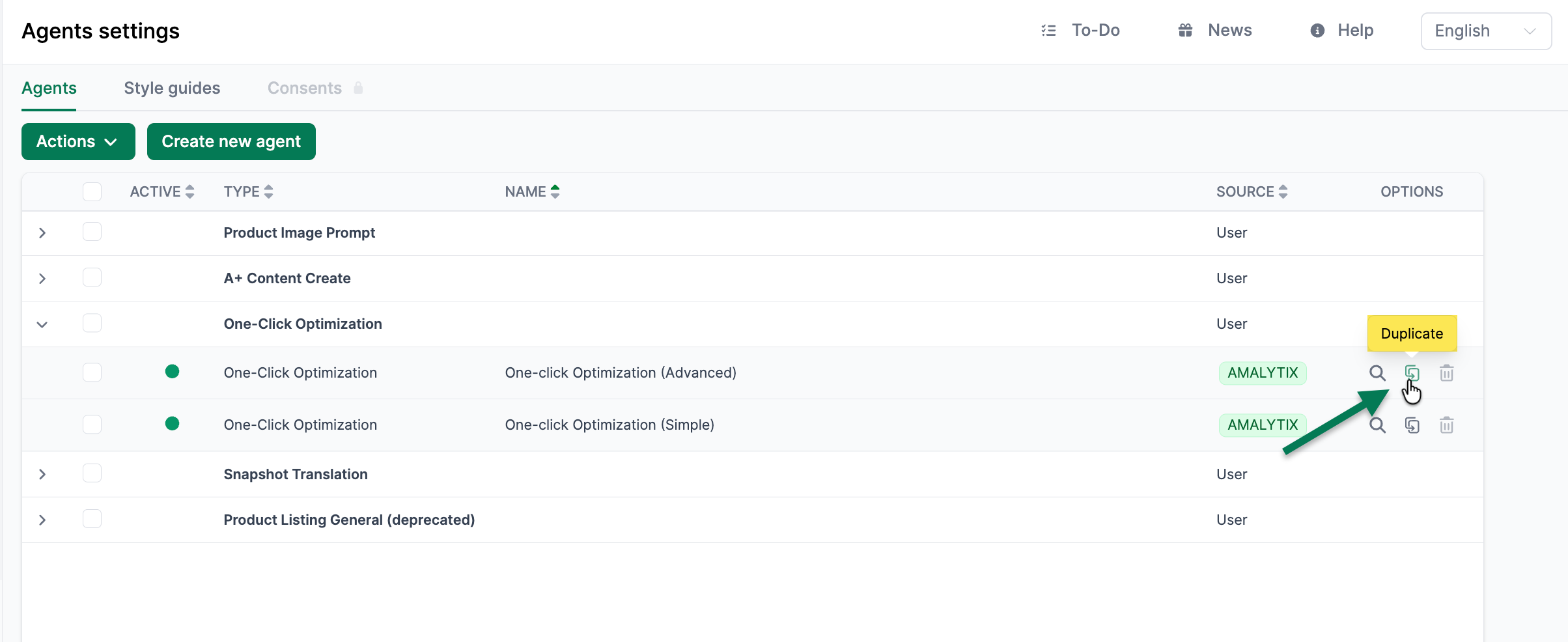Open the English language dropdown
Screen dimensions: 1568x642
click(1485, 31)
